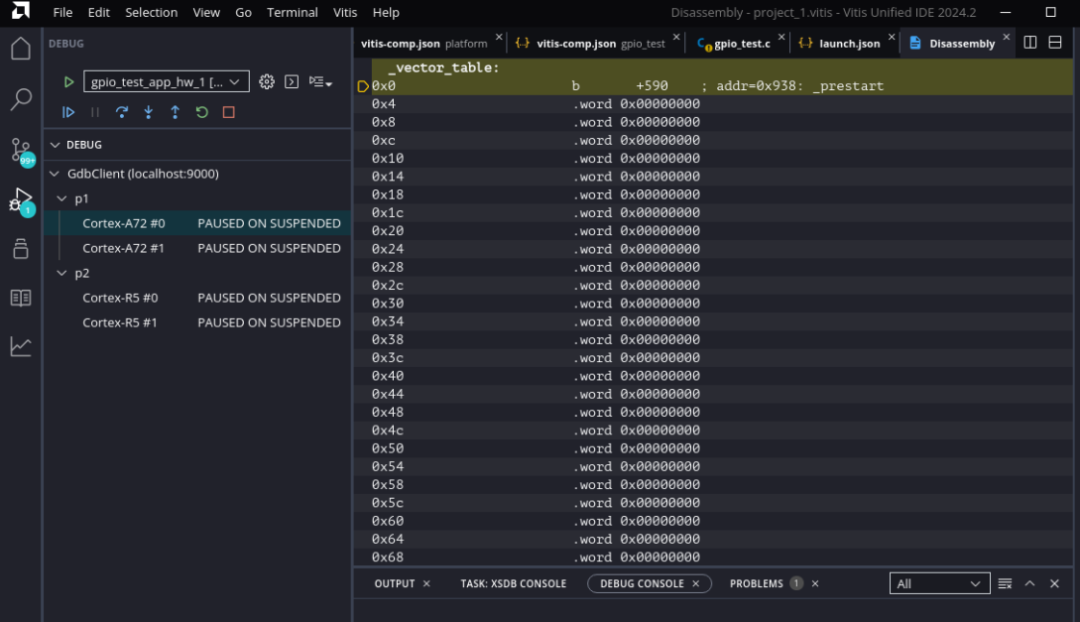Open the All filter dropdown in the panel

tap(939, 583)
